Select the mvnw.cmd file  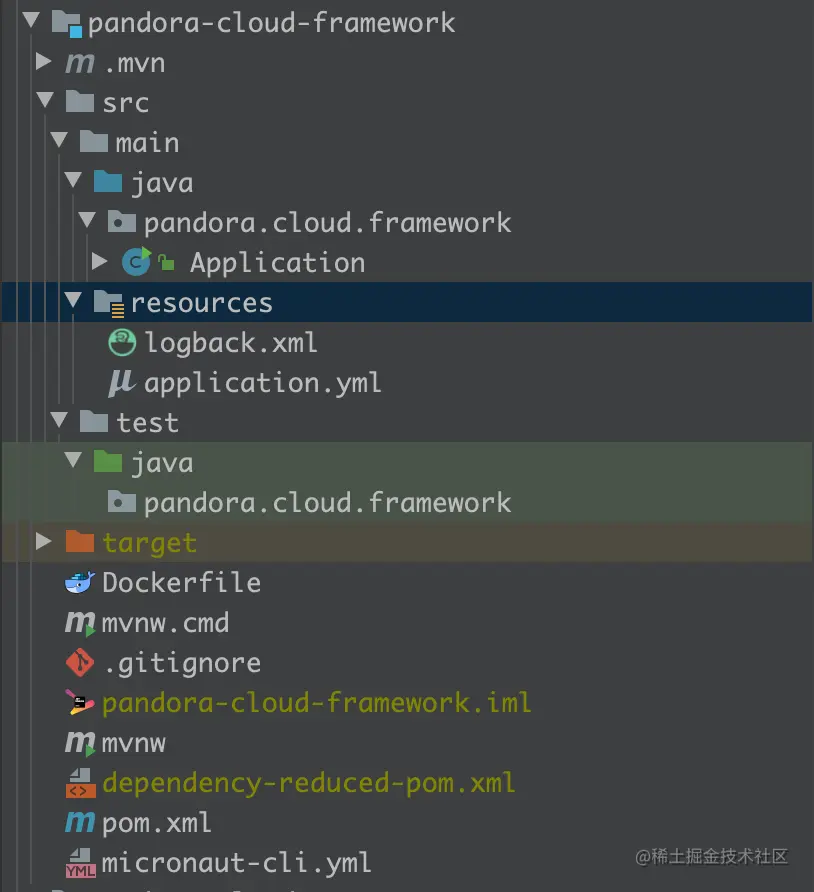tap(165, 623)
